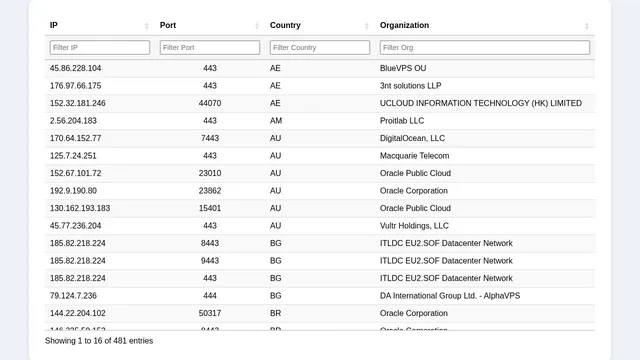640x360 pixels.
Task: Select IP 152.32.181.246 cell
Action: pos(78,103)
